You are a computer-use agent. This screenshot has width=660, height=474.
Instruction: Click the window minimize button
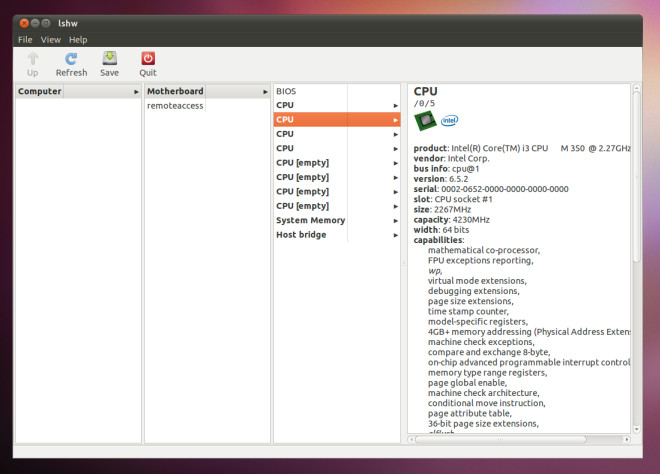[x=35, y=23]
